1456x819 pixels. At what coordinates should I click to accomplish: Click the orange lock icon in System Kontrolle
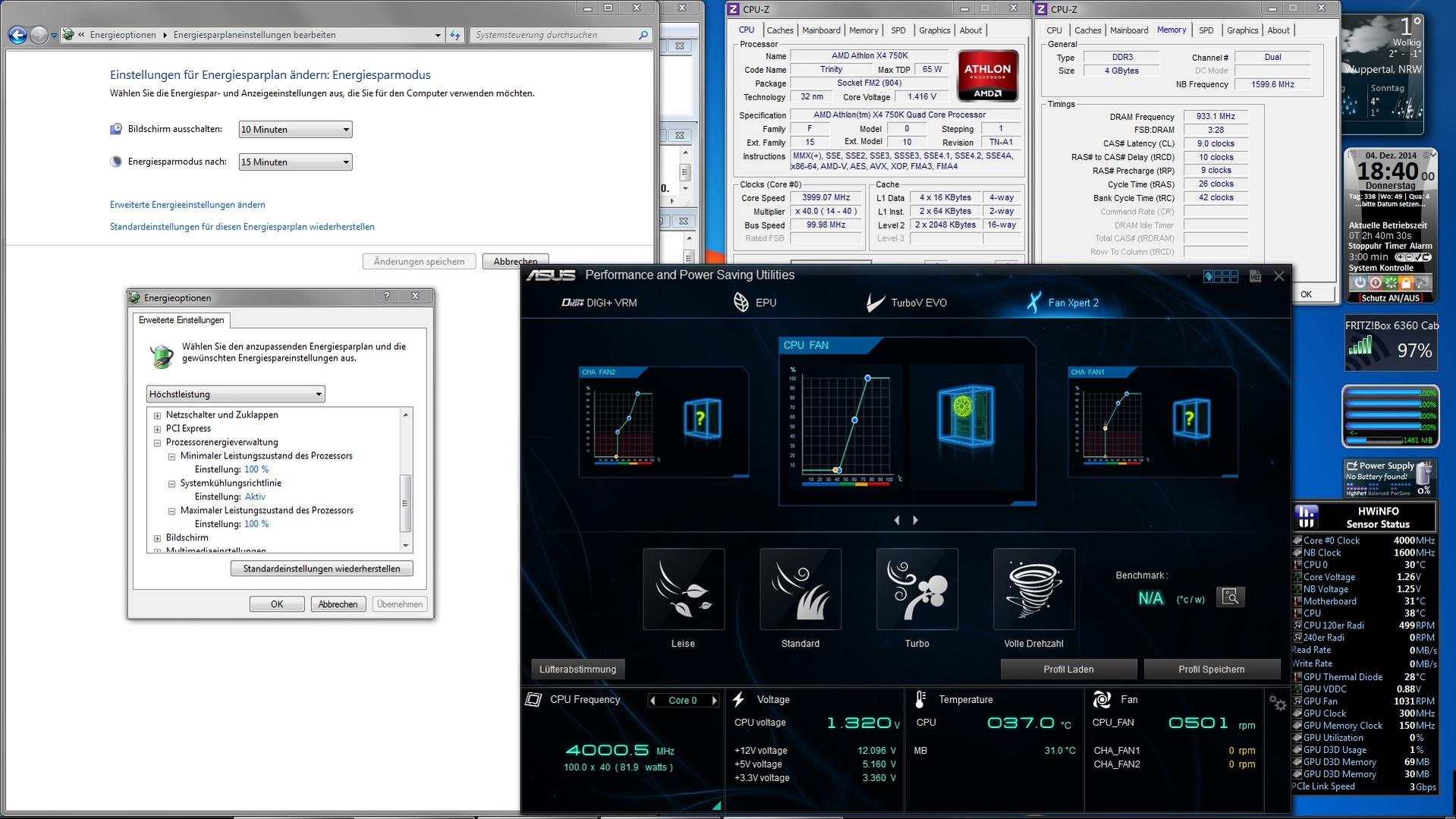[x=1406, y=282]
